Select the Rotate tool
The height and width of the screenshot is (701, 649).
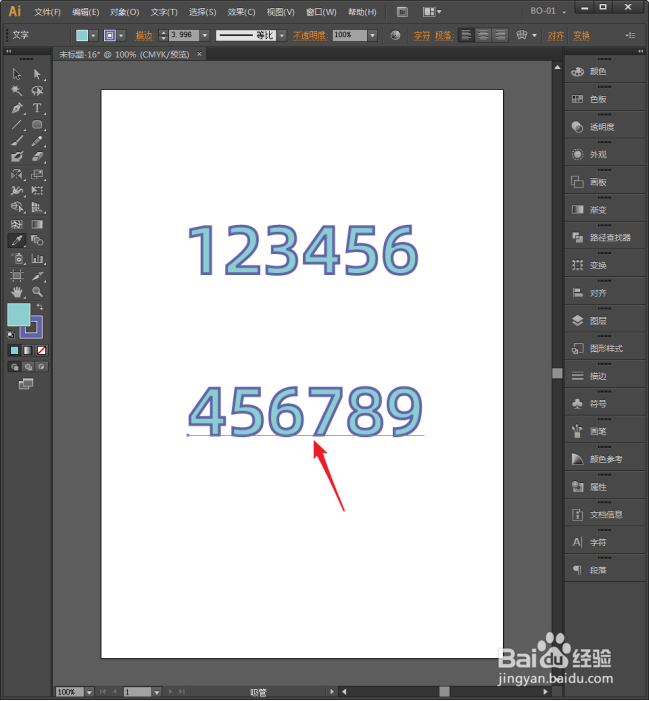[17, 174]
